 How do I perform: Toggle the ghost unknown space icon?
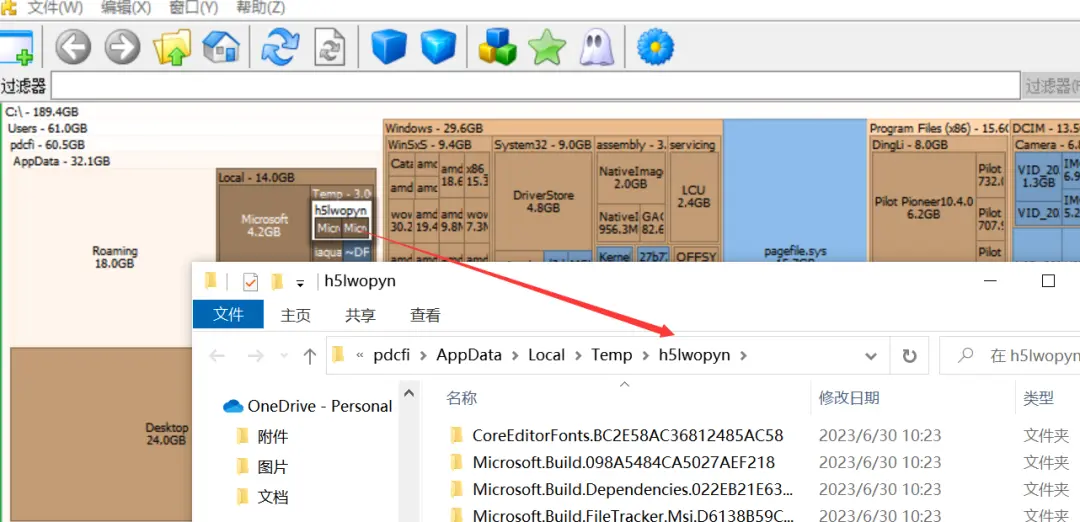point(596,47)
